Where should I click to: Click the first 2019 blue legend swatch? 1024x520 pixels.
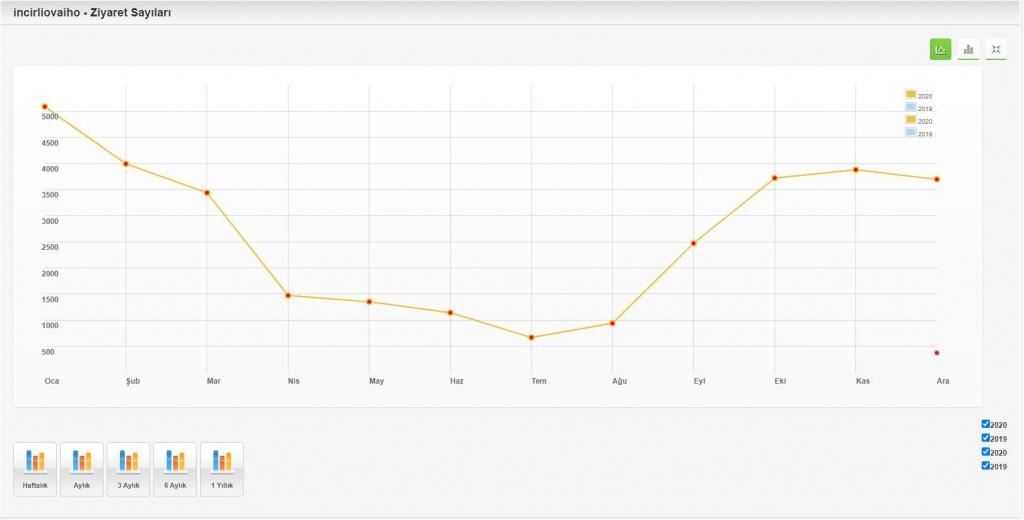point(910,107)
